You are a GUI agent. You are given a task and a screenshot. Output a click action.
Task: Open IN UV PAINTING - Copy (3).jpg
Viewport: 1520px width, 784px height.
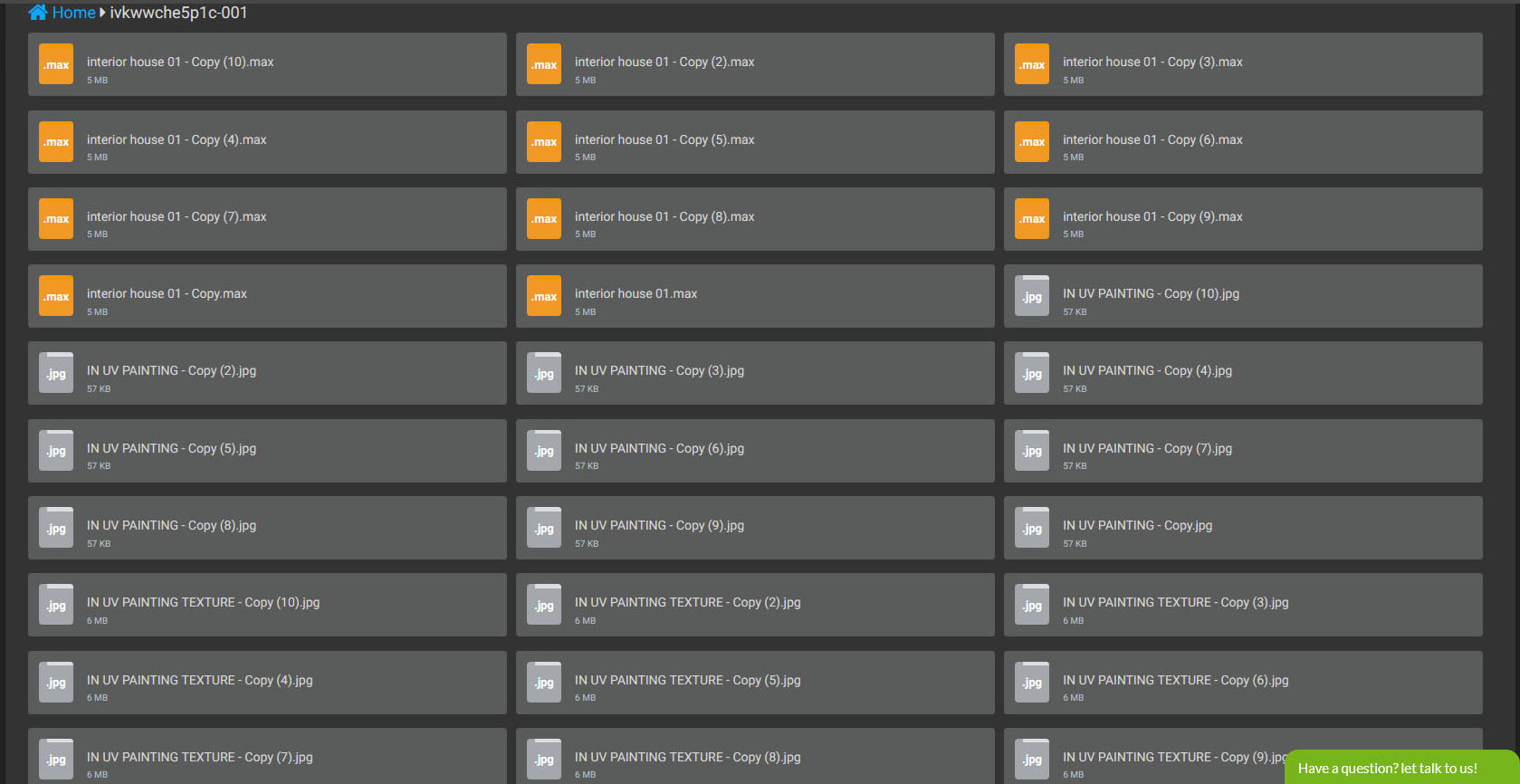tap(659, 371)
